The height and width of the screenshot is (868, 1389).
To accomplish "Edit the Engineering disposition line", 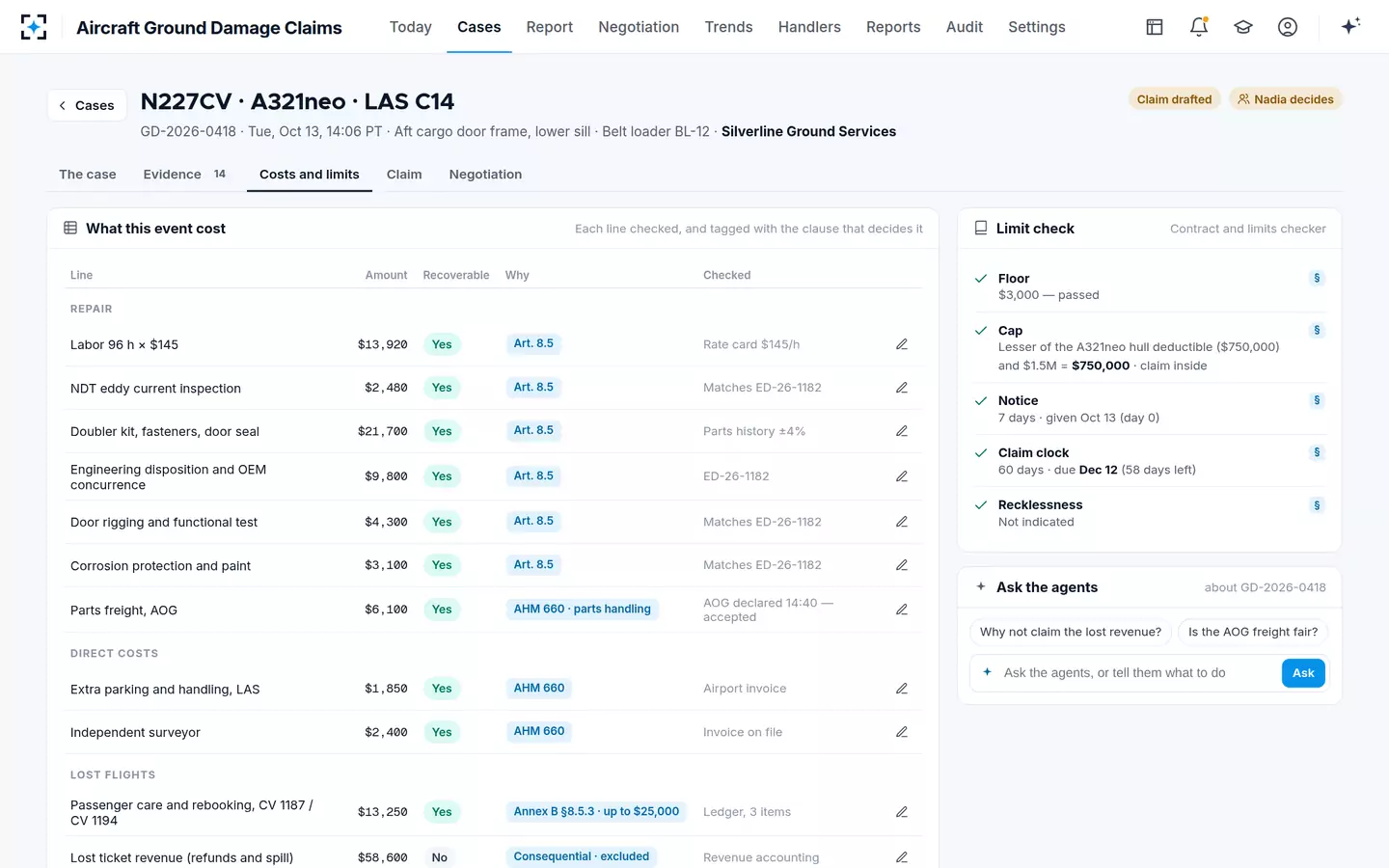I will tap(902, 476).
